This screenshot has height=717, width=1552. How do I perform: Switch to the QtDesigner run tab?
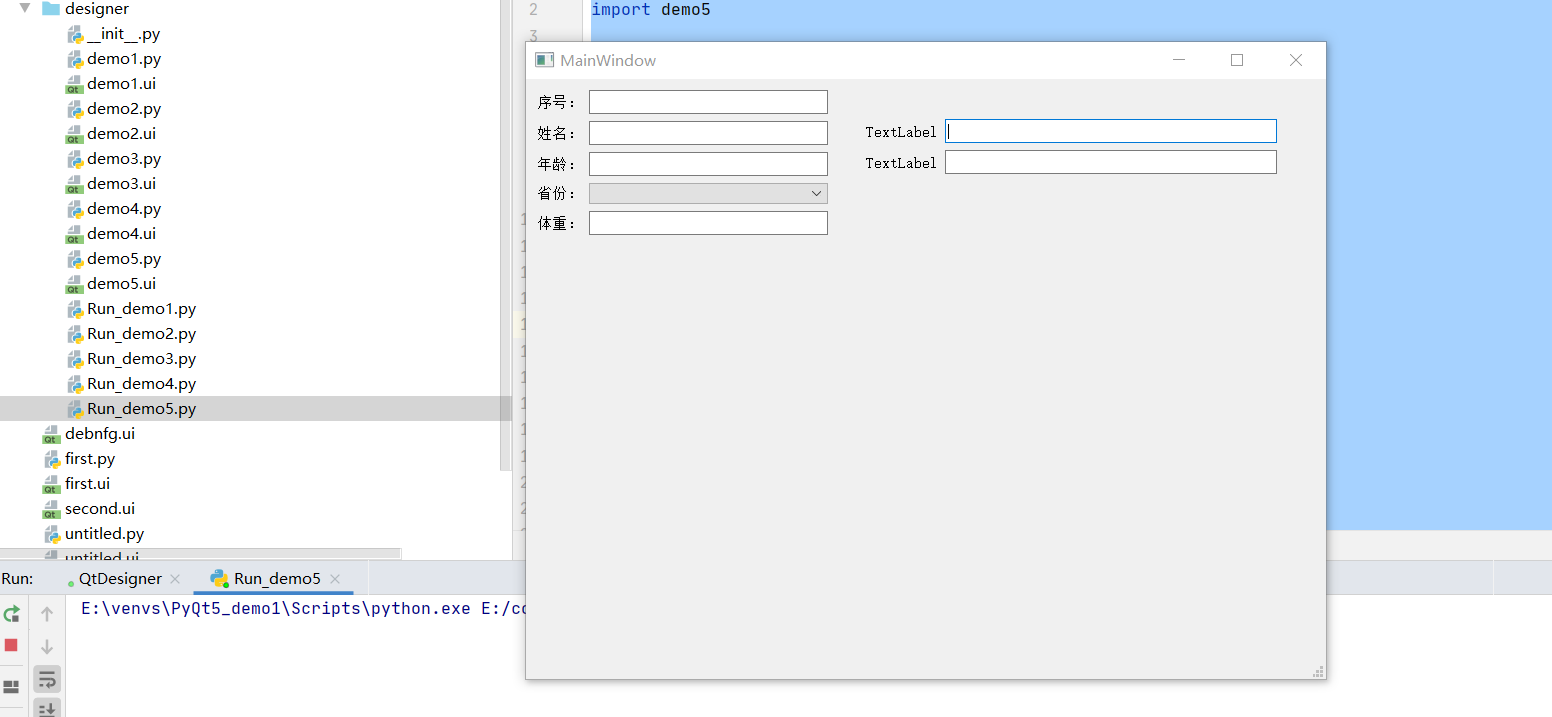[x=120, y=579]
